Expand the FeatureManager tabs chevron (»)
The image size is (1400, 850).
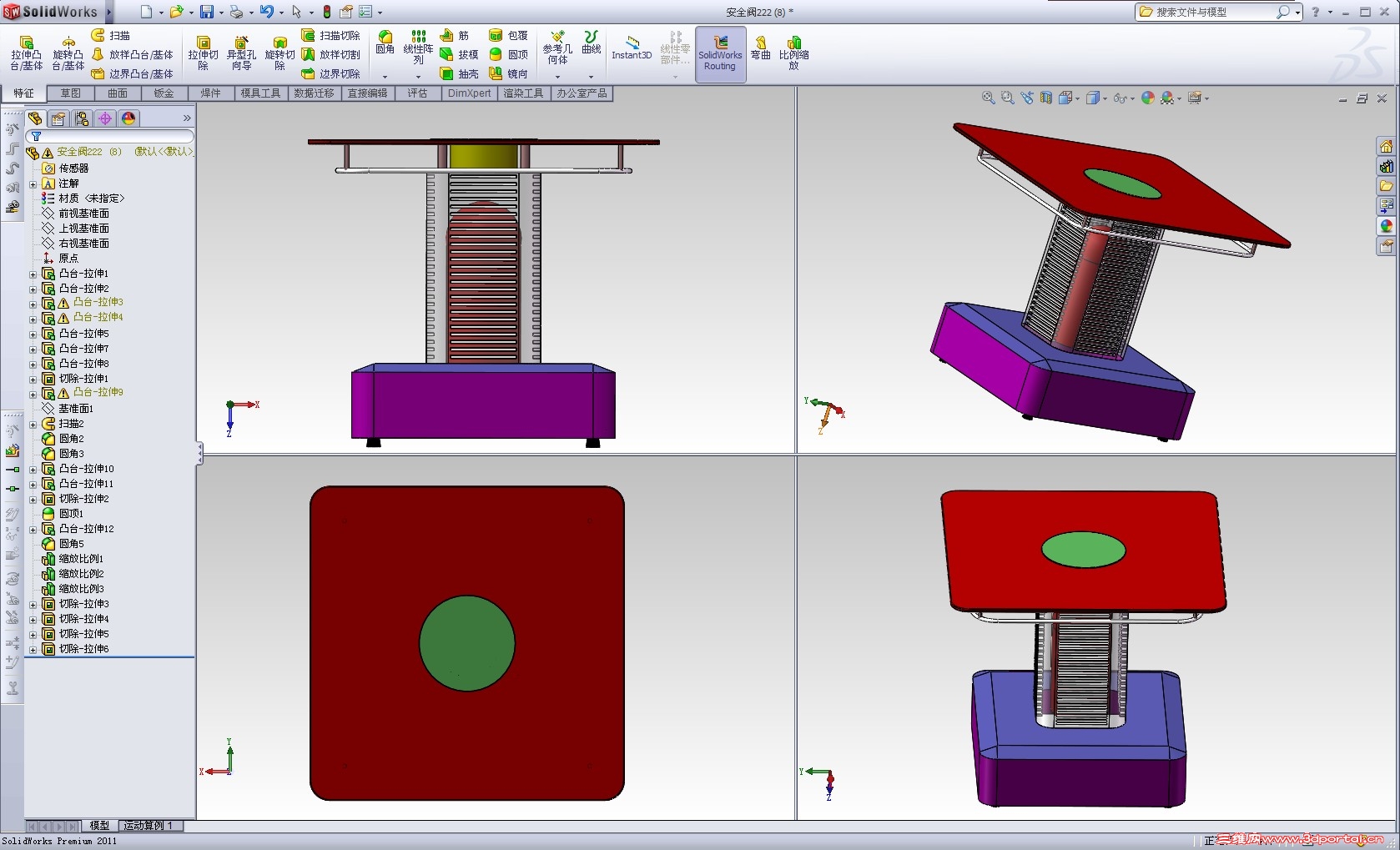(187, 118)
